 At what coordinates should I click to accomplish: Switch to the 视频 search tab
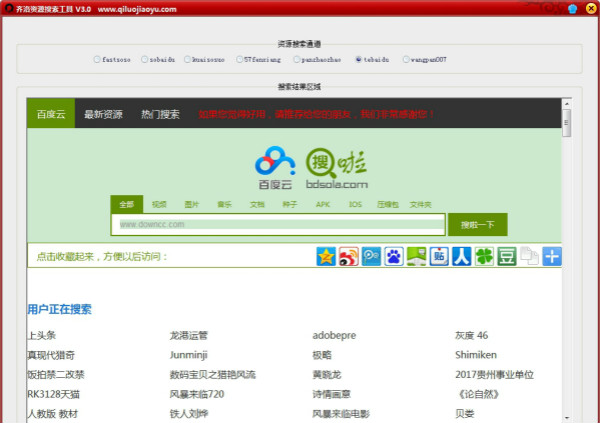tap(159, 204)
